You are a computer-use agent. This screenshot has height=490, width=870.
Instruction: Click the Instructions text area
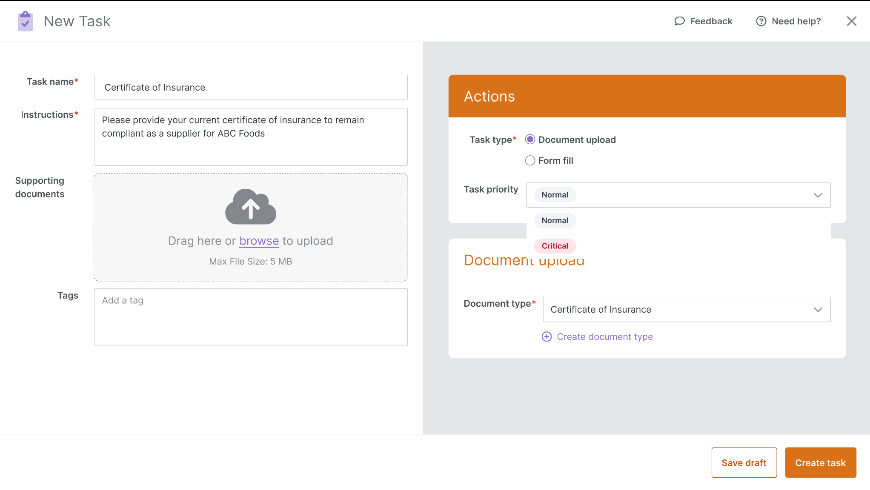251,137
